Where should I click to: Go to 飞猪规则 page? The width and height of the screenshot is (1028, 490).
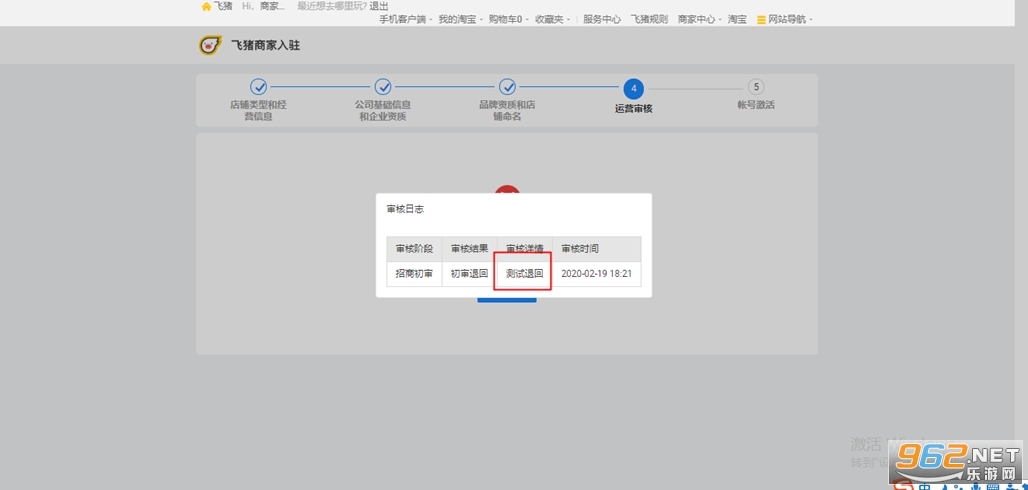pyautogui.click(x=648, y=19)
